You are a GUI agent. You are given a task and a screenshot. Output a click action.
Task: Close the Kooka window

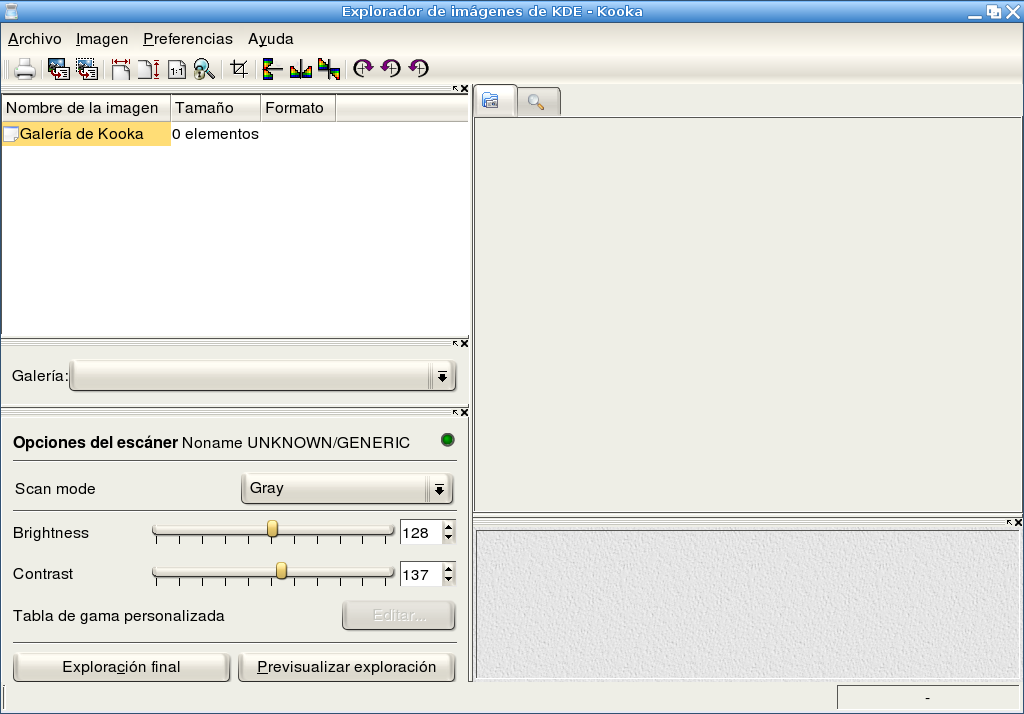[1013, 12]
